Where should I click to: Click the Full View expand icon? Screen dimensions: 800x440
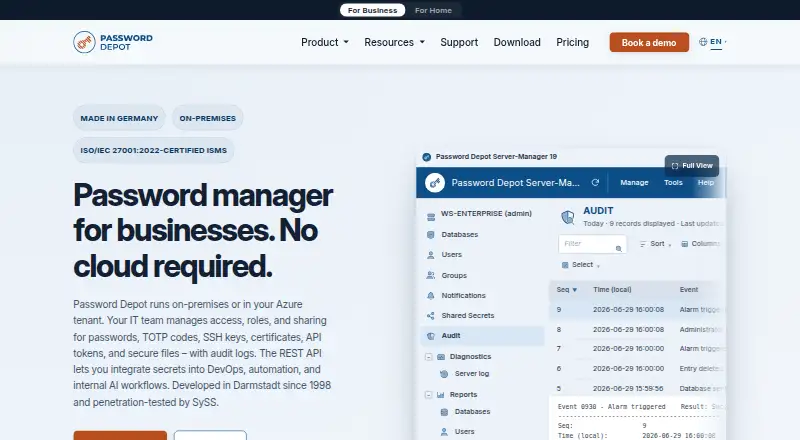point(675,166)
